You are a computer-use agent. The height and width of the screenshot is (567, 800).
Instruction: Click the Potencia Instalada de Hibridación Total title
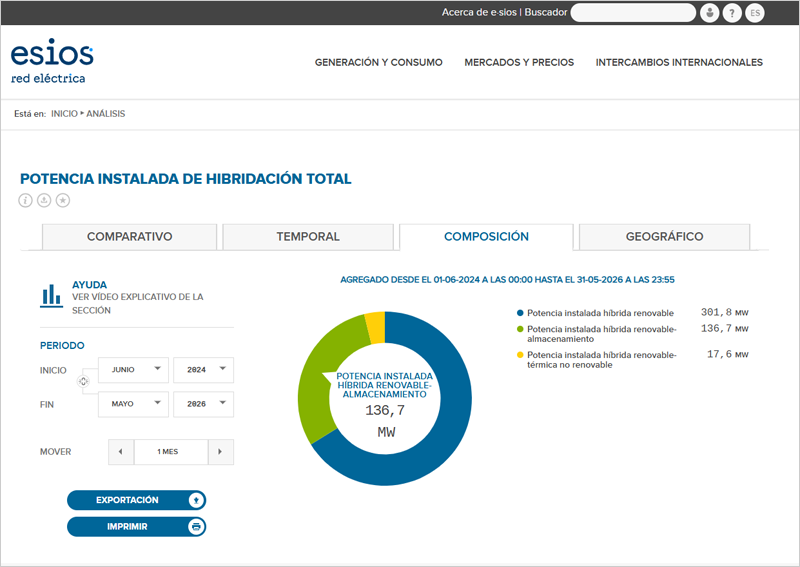(x=186, y=179)
